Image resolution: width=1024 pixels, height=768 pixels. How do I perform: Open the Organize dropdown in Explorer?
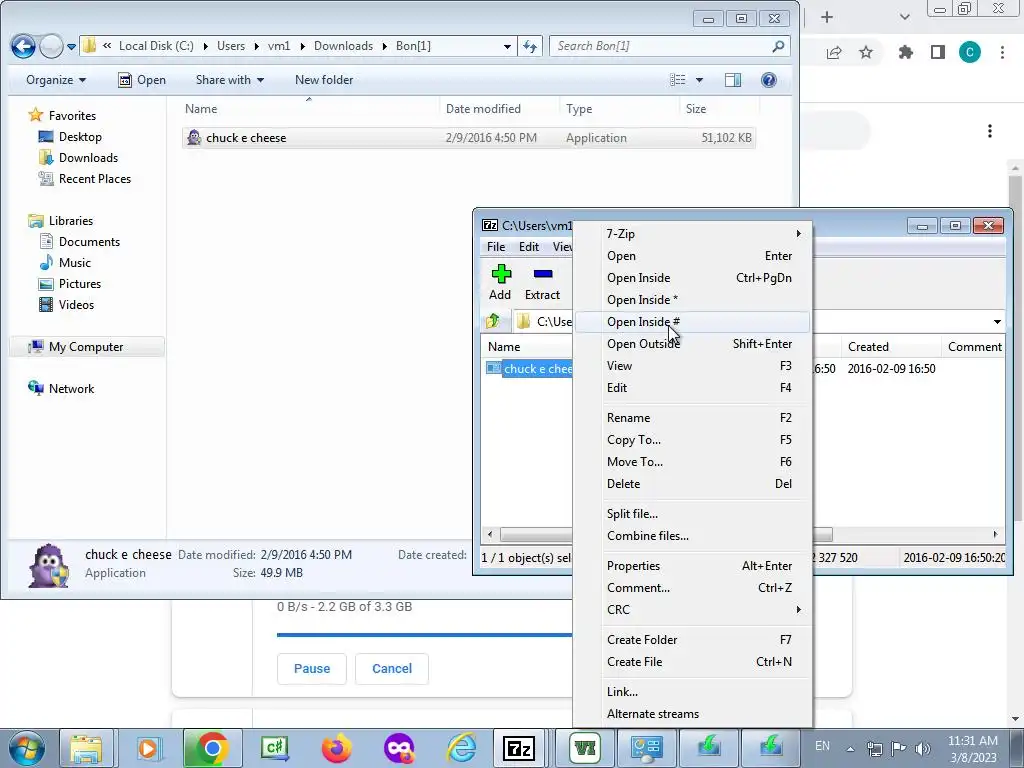click(56, 80)
